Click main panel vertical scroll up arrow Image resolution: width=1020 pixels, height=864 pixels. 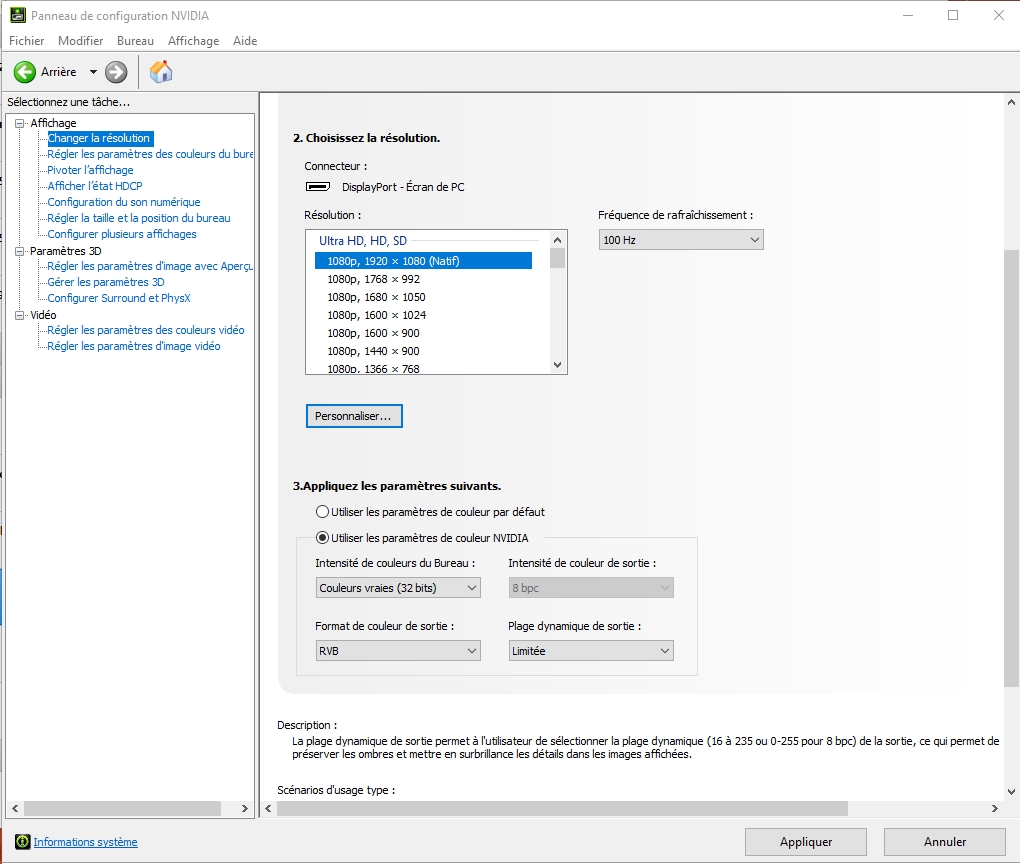pos(1011,102)
